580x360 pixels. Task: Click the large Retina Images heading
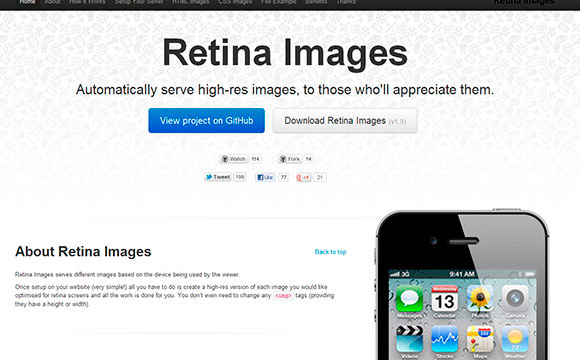(285, 54)
